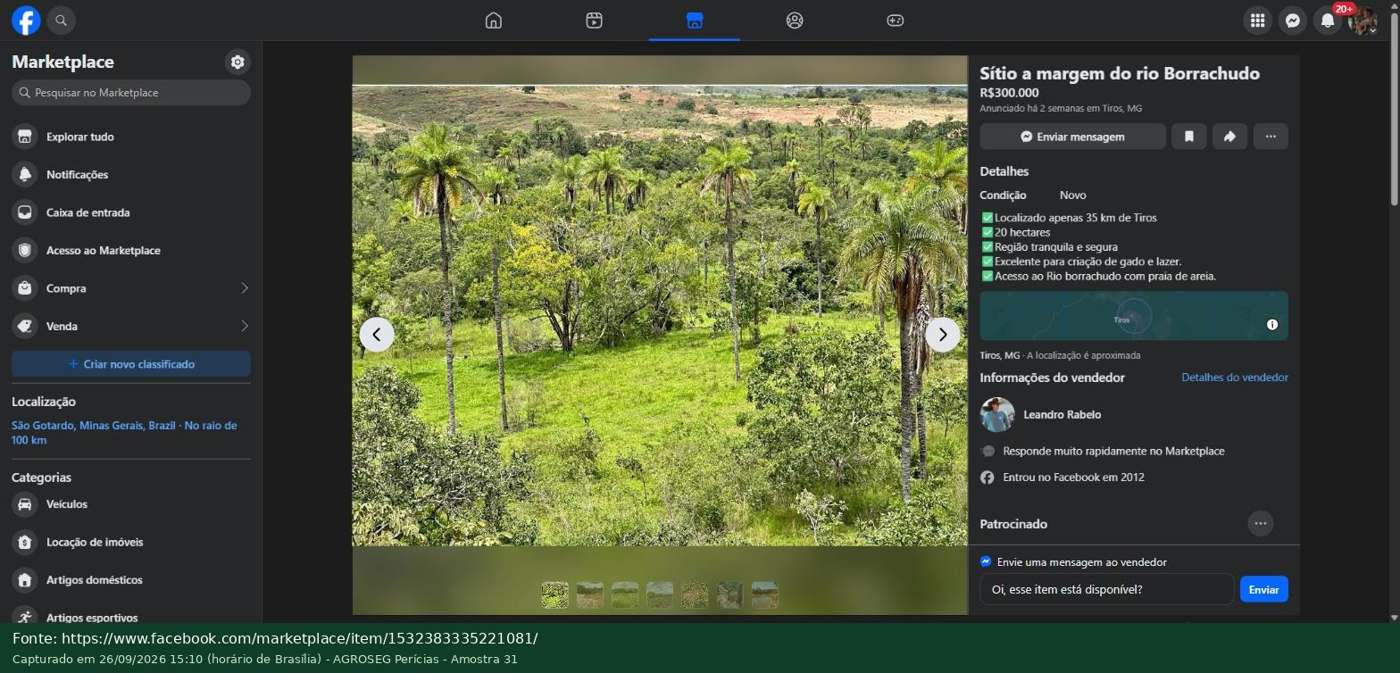Image resolution: width=1400 pixels, height=673 pixels.
Task: Expand the Venda section chevron
Action: 245,326
